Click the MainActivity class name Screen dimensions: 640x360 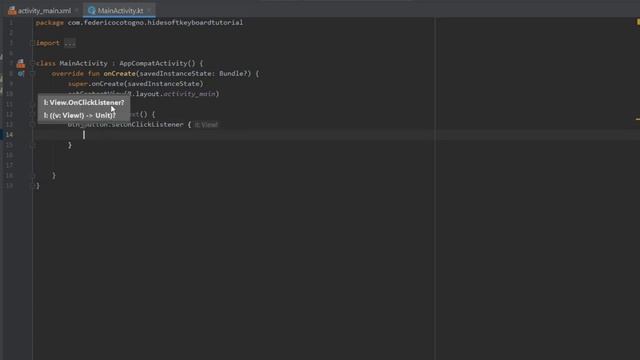point(84,63)
